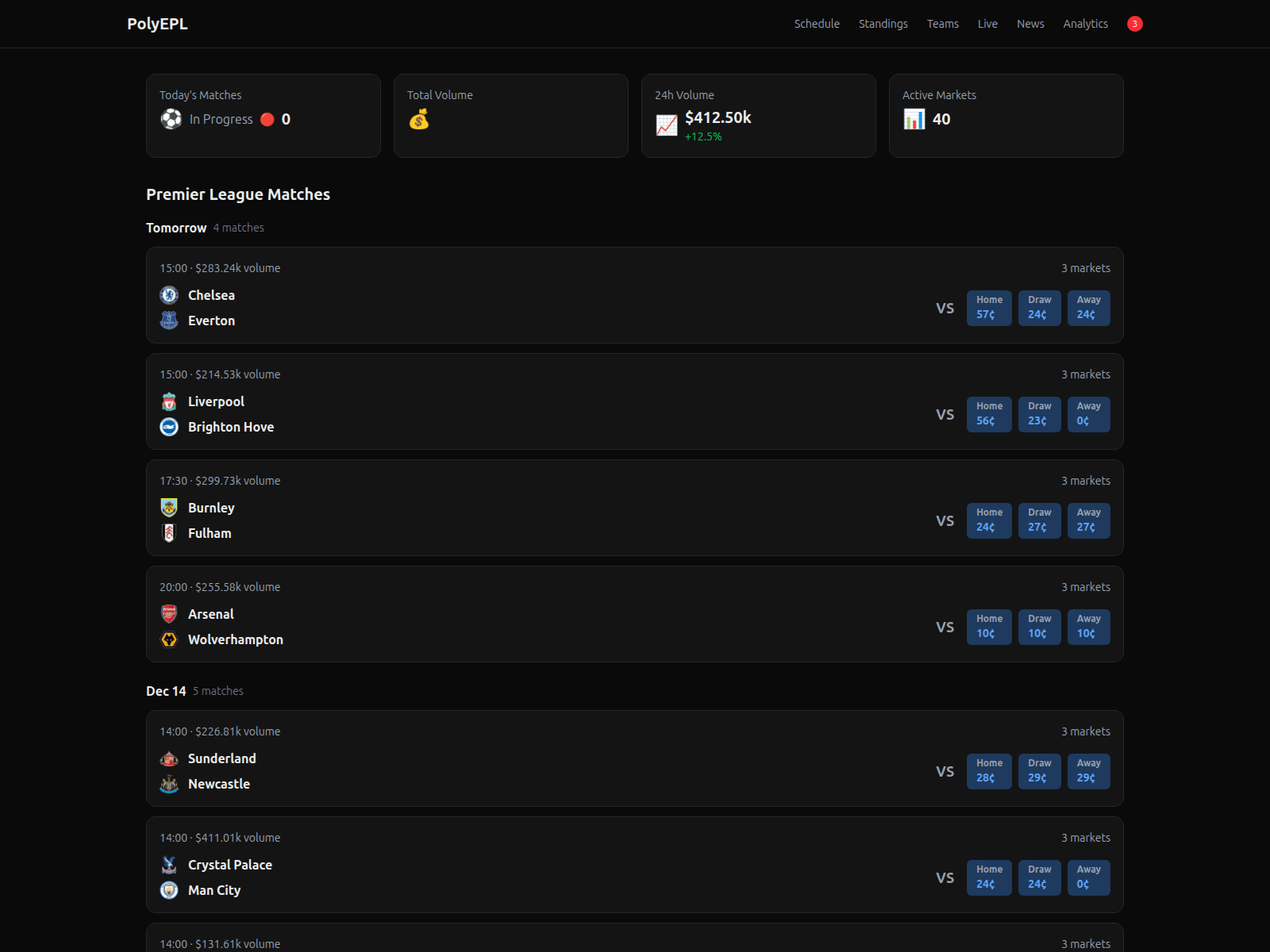Select Away 24¢ for Chelsea vs Everton

click(1089, 308)
